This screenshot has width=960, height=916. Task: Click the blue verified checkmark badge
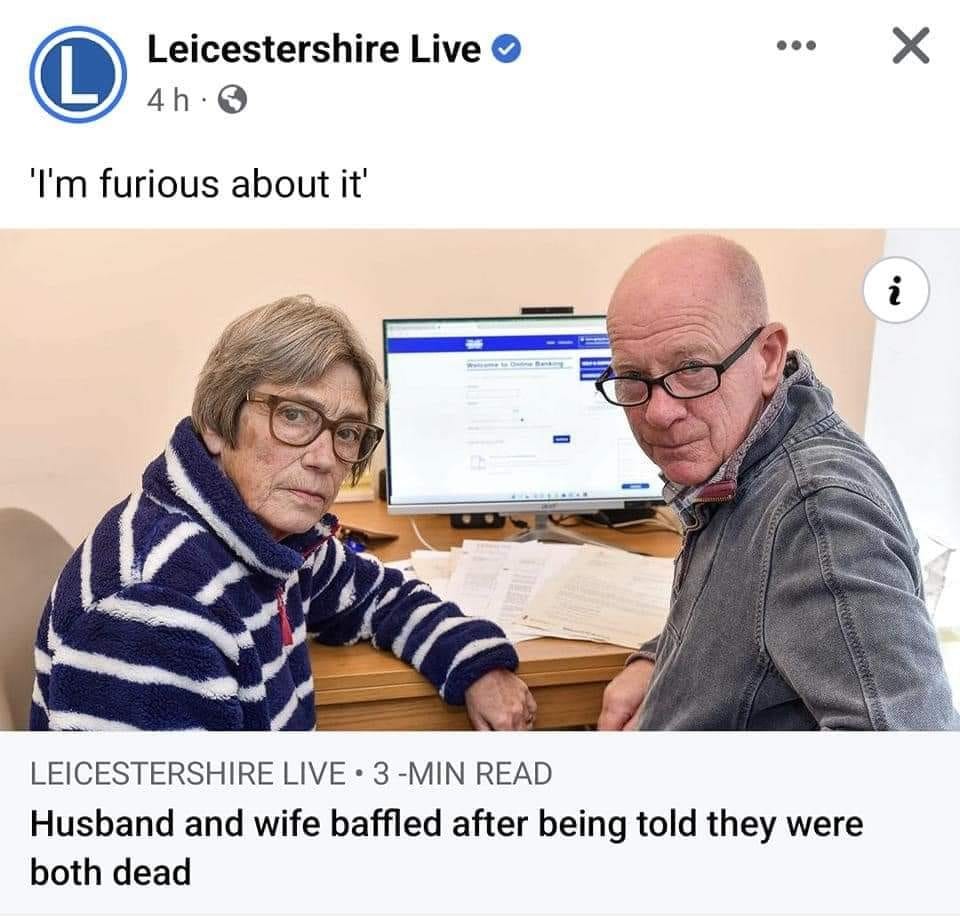[507, 49]
